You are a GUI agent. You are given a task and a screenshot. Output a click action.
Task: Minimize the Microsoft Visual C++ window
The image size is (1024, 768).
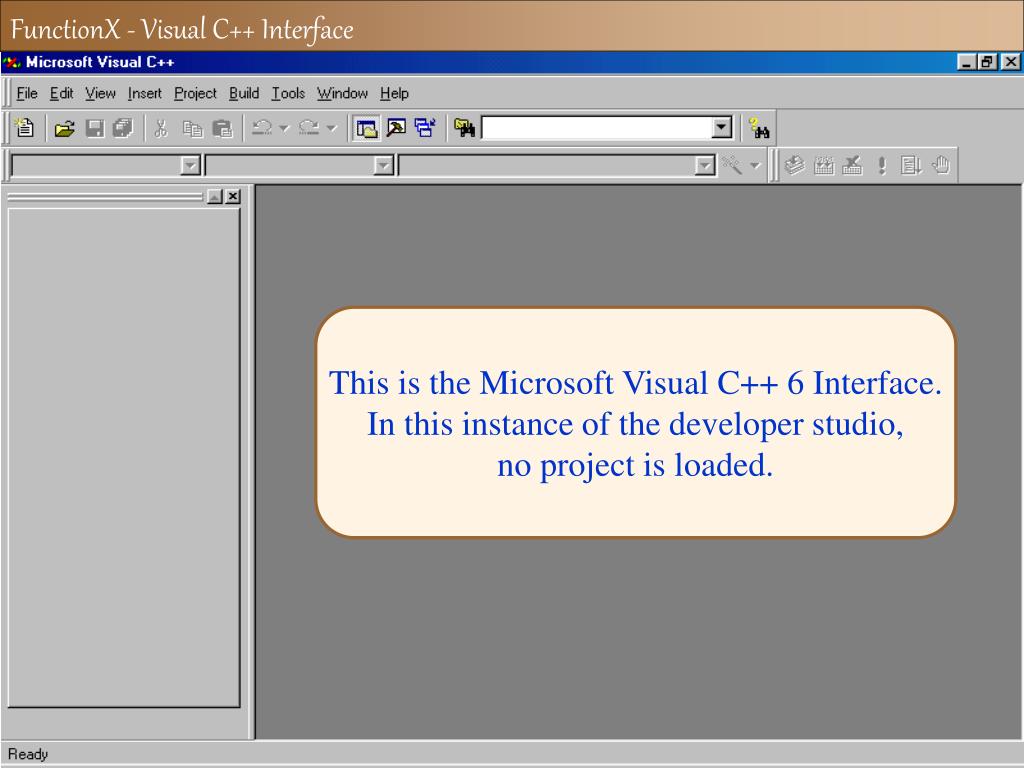point(967,62)
